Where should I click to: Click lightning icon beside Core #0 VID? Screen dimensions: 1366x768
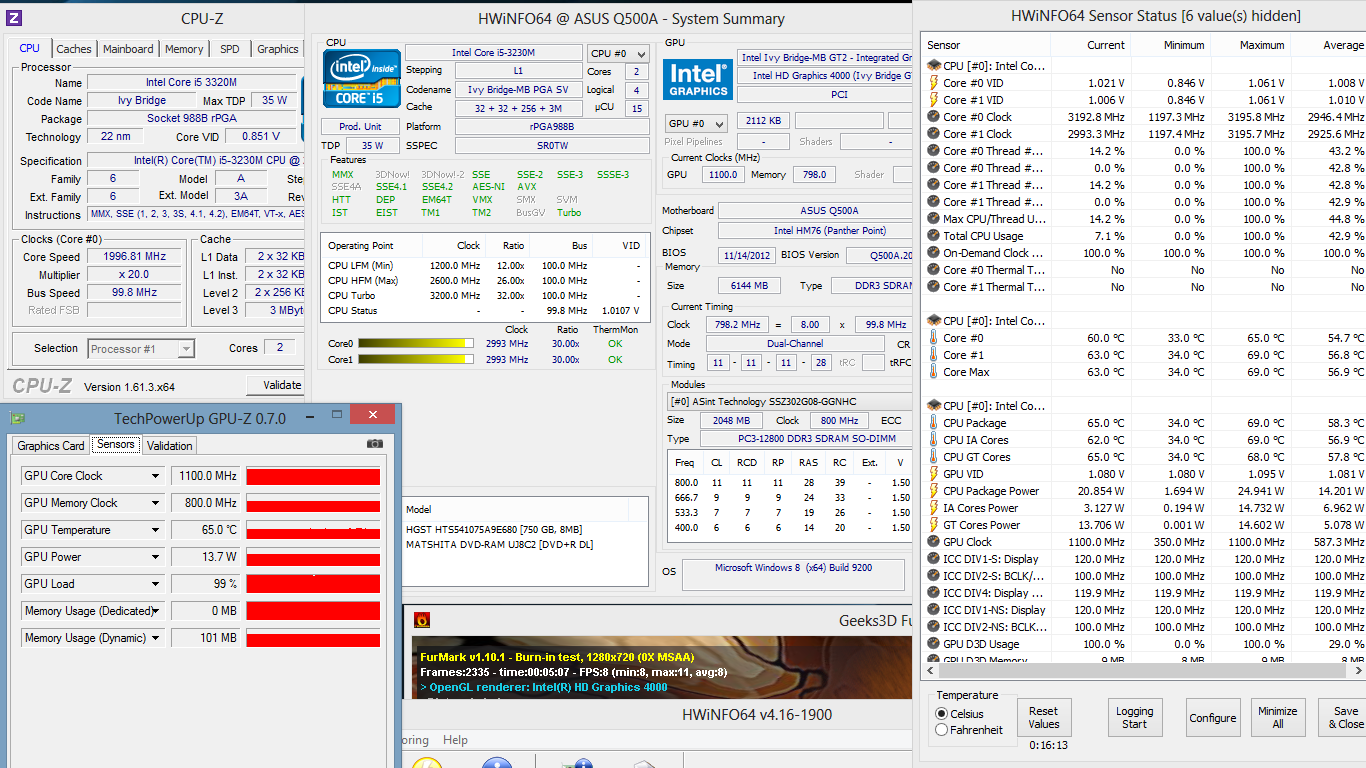coord(934,83)
